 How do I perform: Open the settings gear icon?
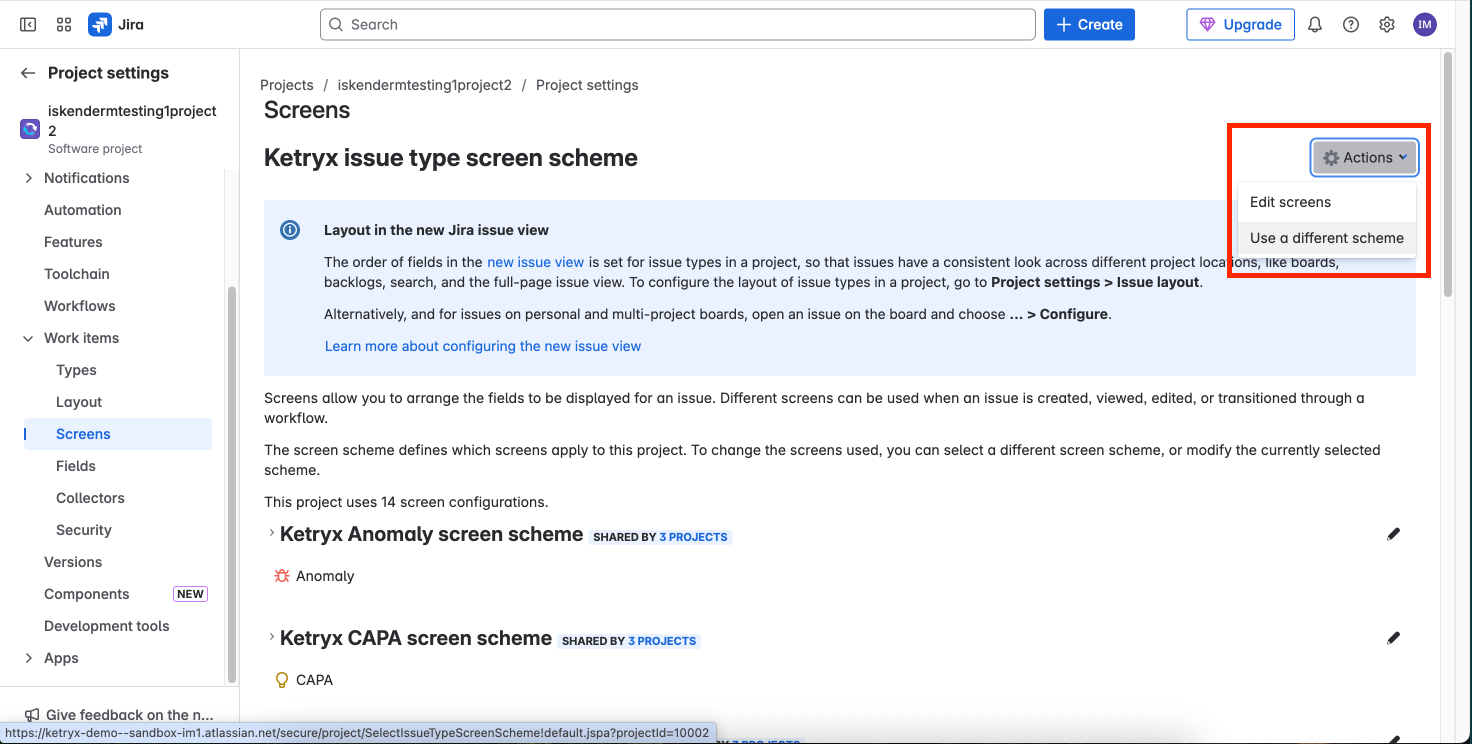(x=1387, y=24)
